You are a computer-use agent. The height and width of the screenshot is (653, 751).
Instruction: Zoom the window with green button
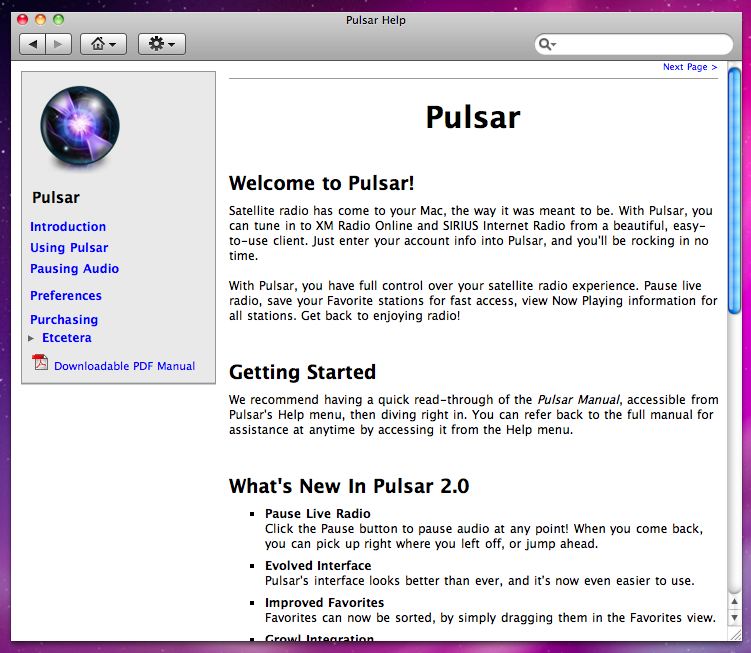click(58, 20)
